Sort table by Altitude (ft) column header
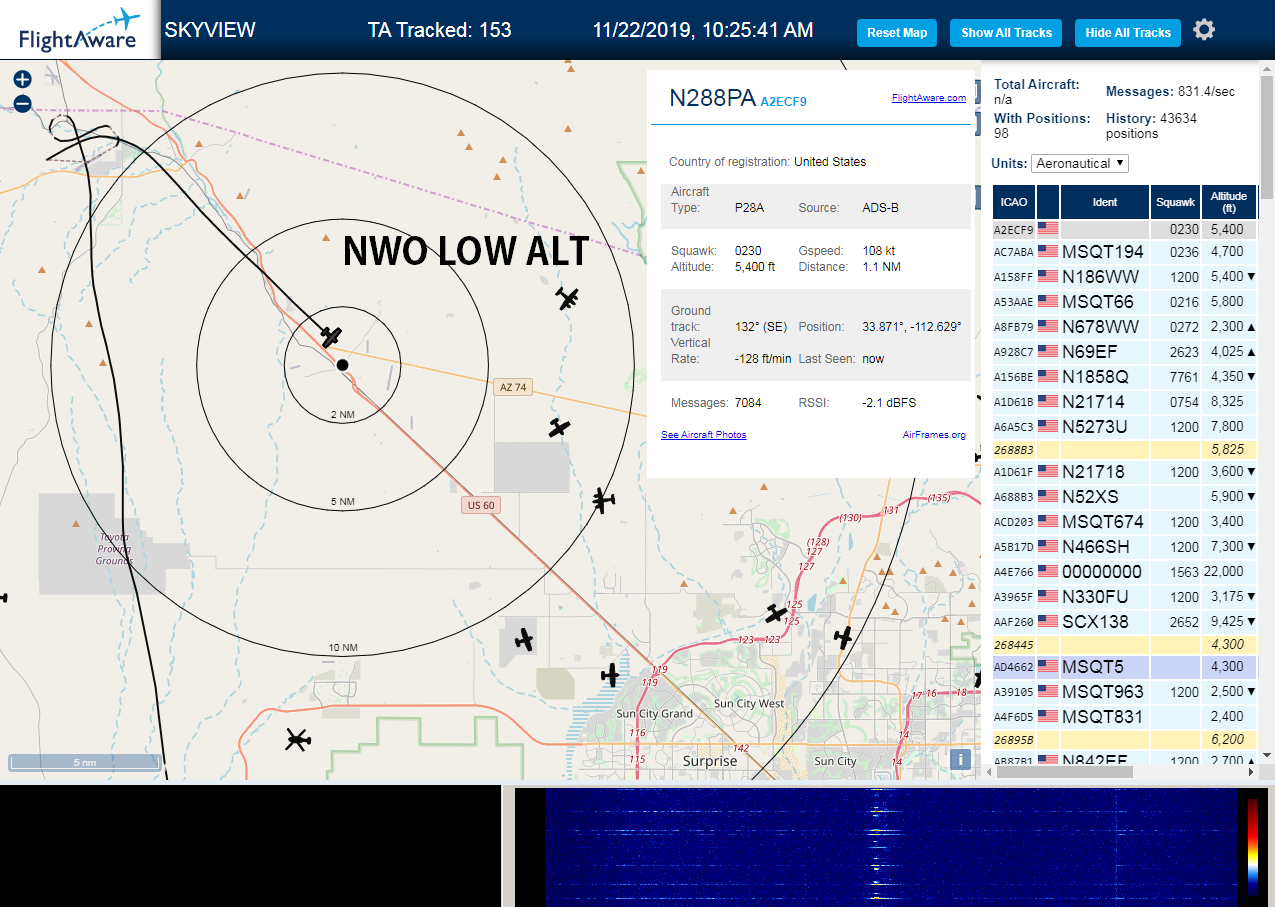Screen dimensions: 1275x907 (x=1229, y=202)
